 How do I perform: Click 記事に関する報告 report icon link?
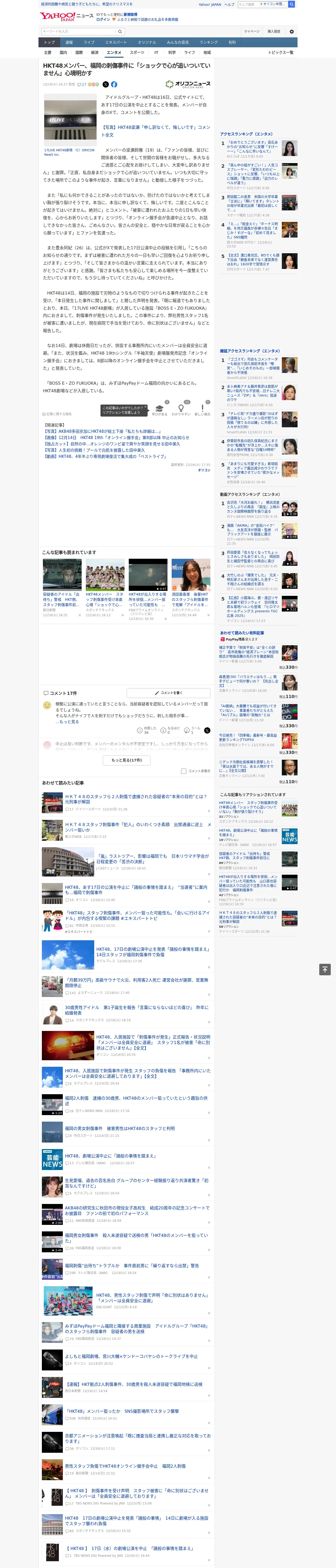click(57, 414)
